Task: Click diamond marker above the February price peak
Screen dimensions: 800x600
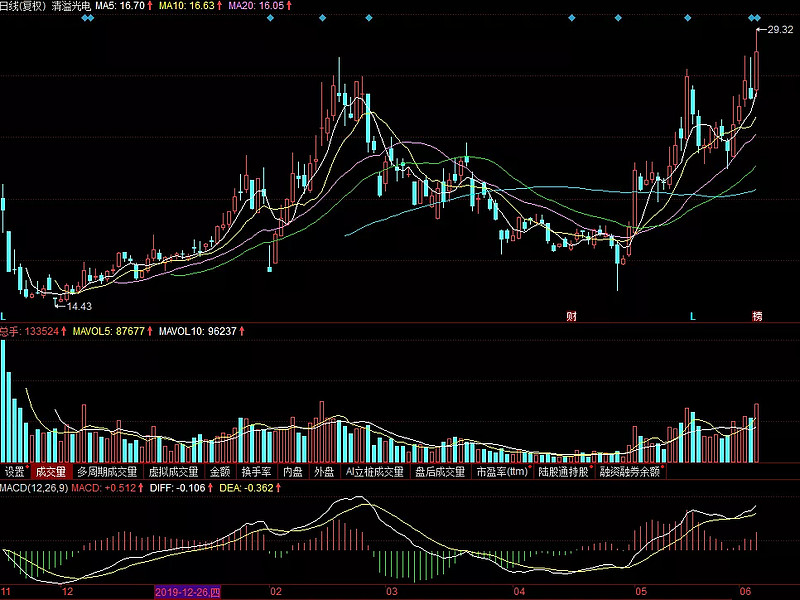Action: tap(322, 18)
